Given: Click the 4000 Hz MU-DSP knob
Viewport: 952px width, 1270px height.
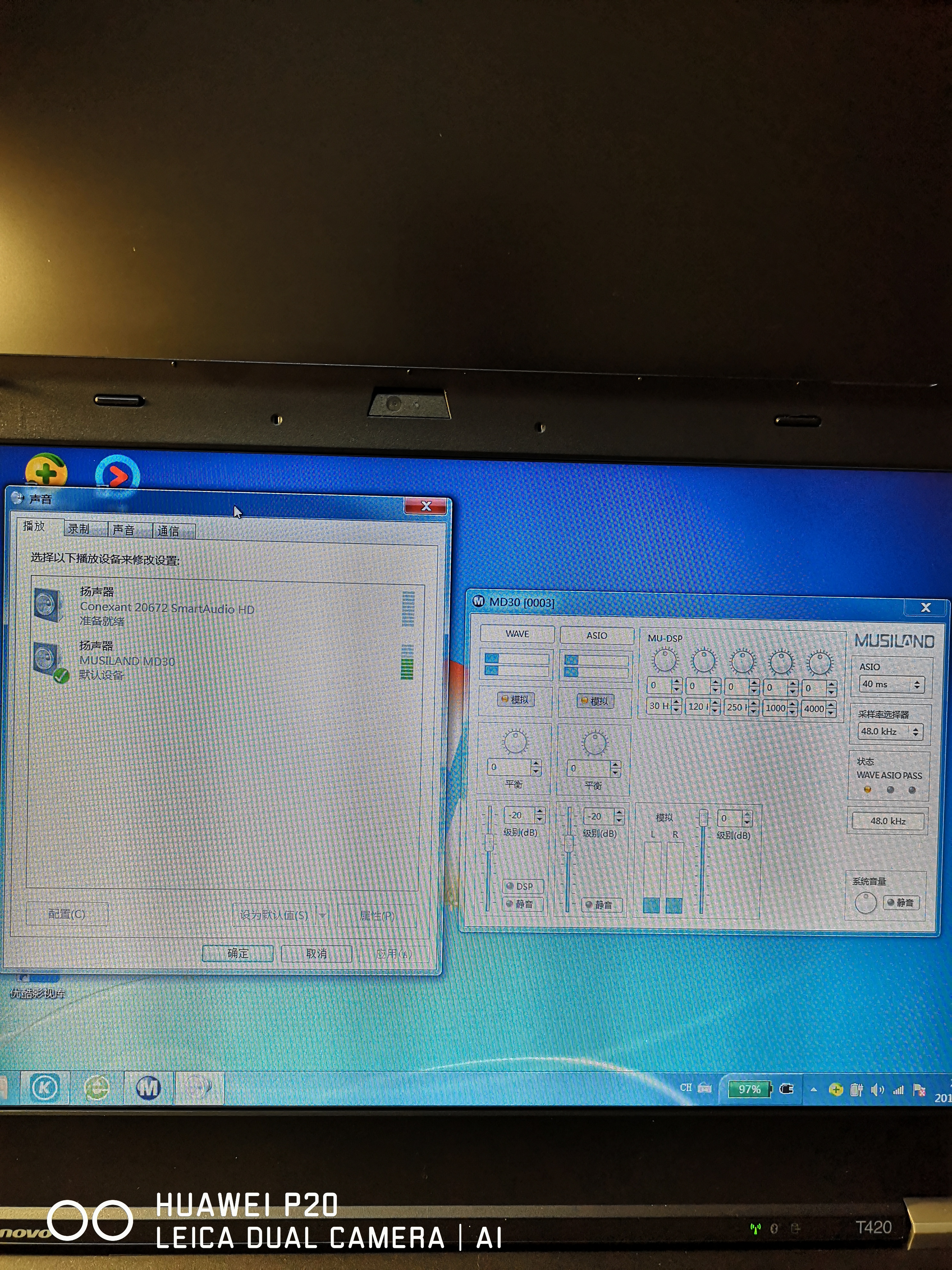Looking at the screenshot, I should [820, 663].
